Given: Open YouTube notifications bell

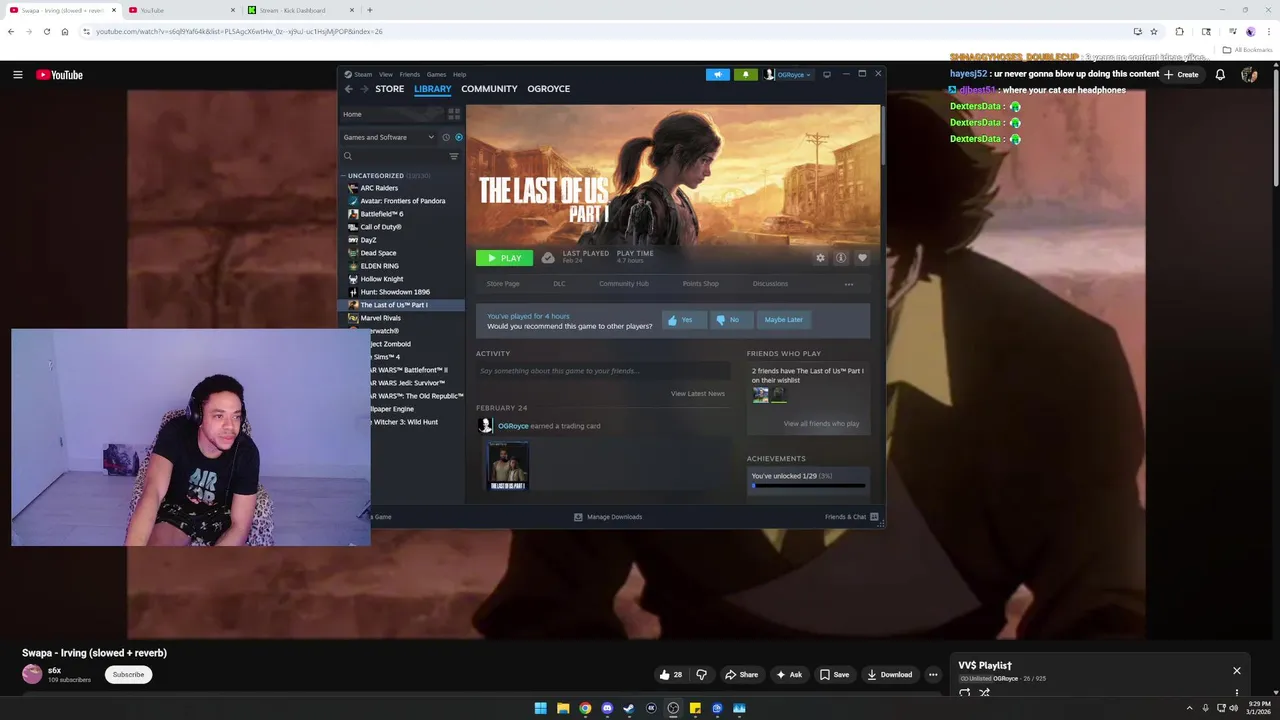Looking at the screenshot, I should (1220, 75).
